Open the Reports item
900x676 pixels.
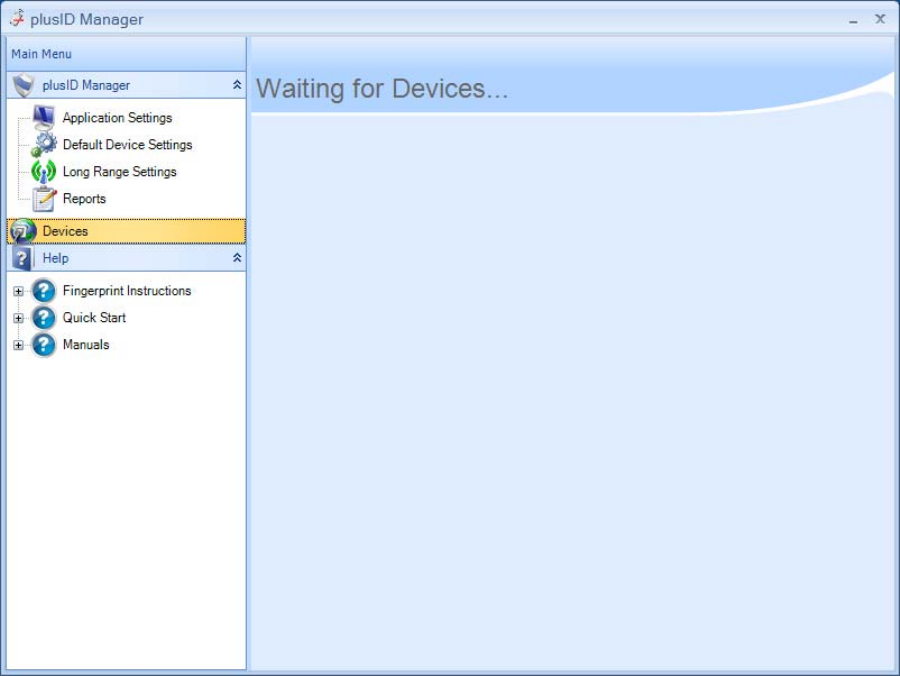pos(84,199)
